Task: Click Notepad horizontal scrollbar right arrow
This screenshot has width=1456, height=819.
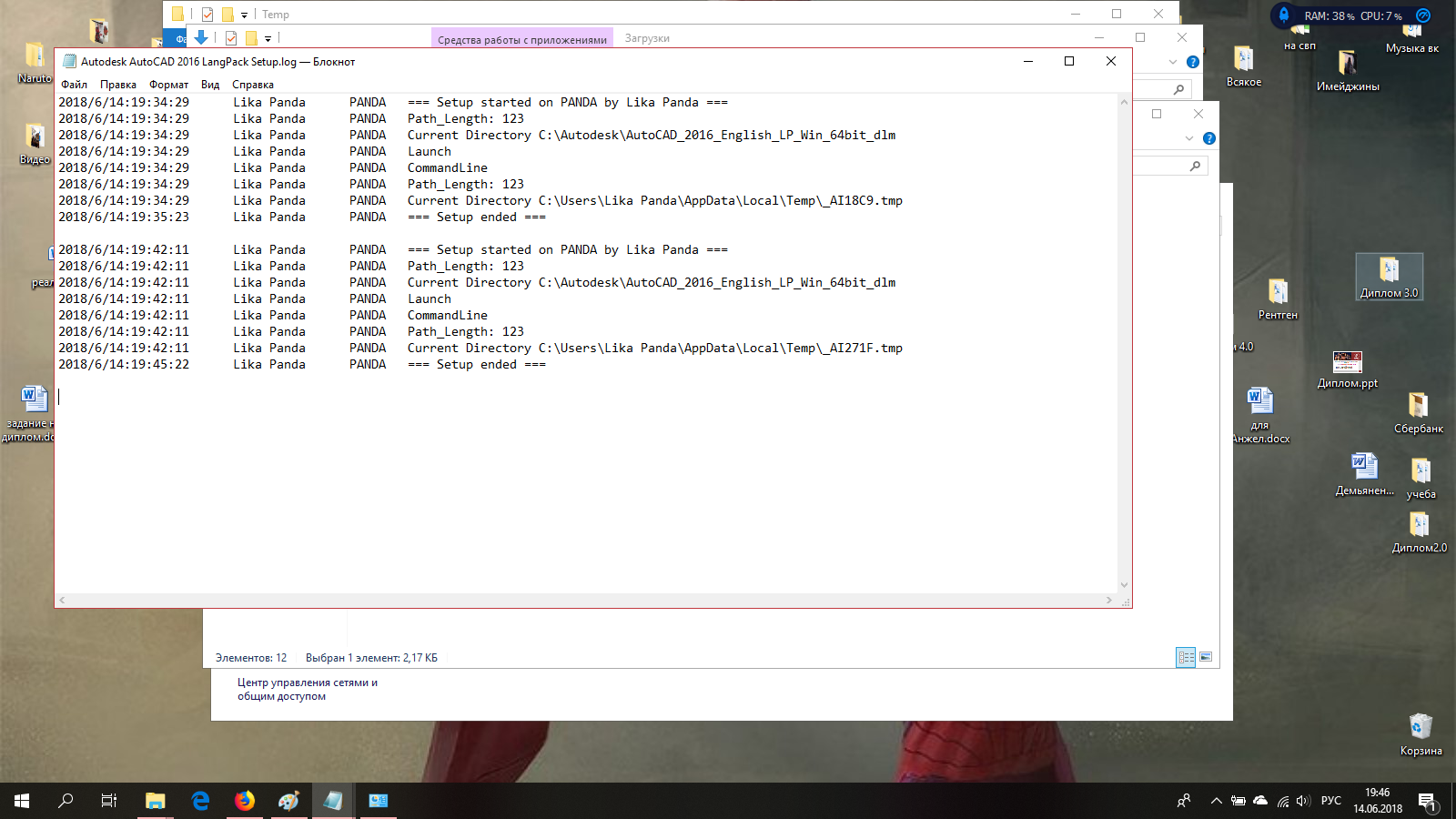Action: click(x=1108, y=601)
